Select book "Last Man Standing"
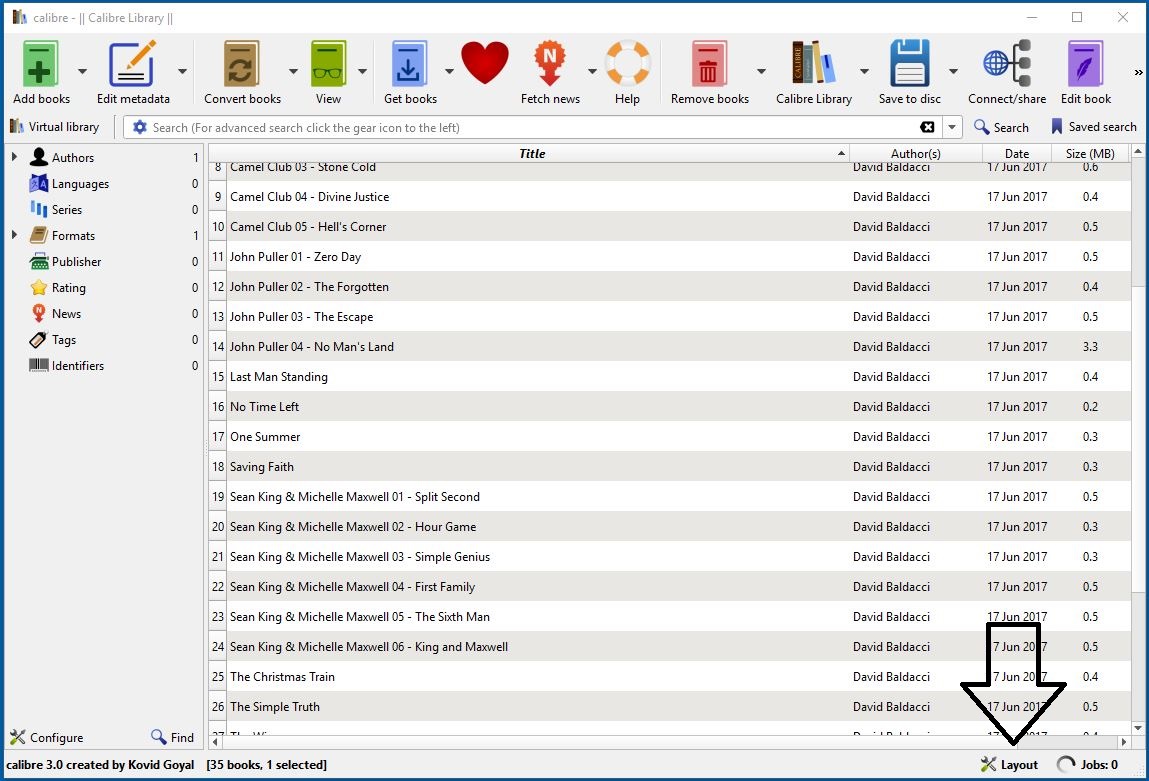Screen dimensions: 1149x781 [278, 377]
